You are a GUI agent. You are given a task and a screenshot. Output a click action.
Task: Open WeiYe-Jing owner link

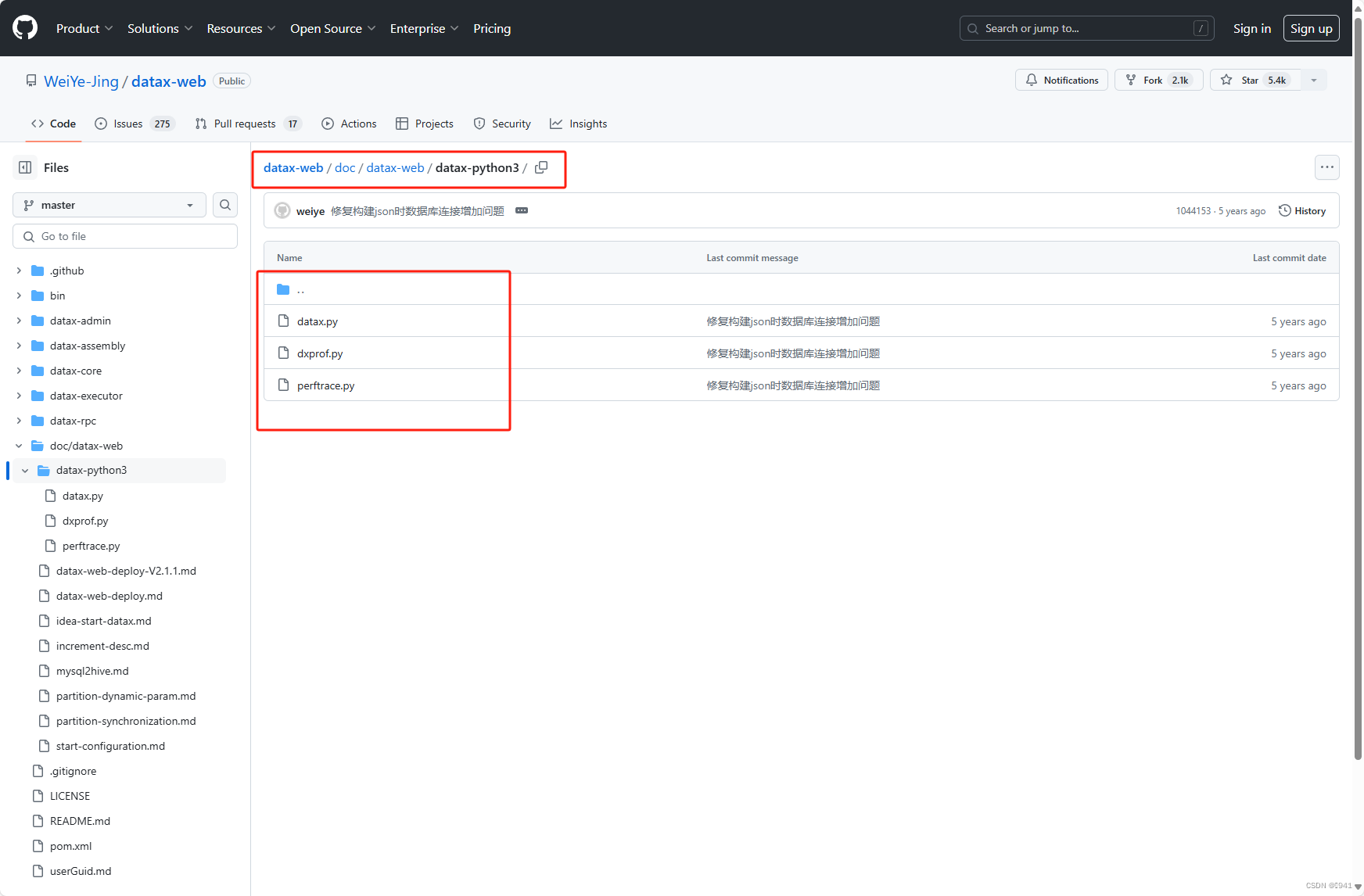click(x=81, y=81)
